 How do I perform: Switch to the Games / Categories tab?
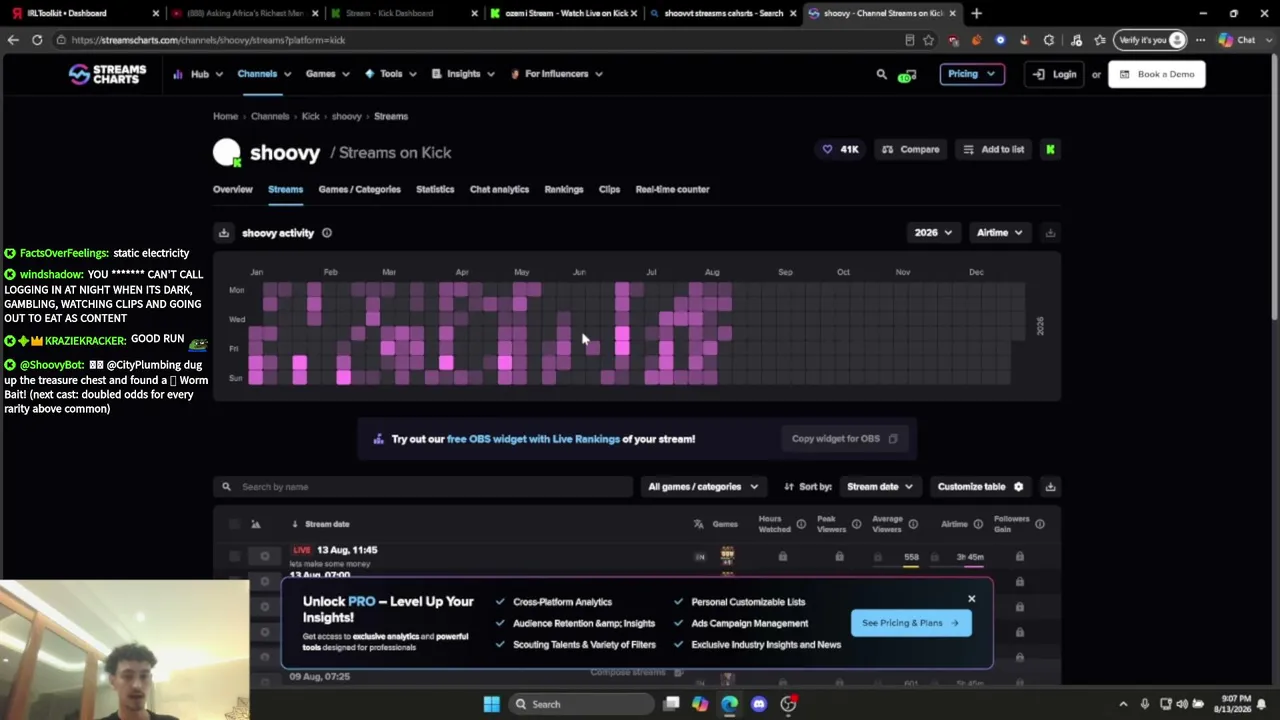pos(359,189)
